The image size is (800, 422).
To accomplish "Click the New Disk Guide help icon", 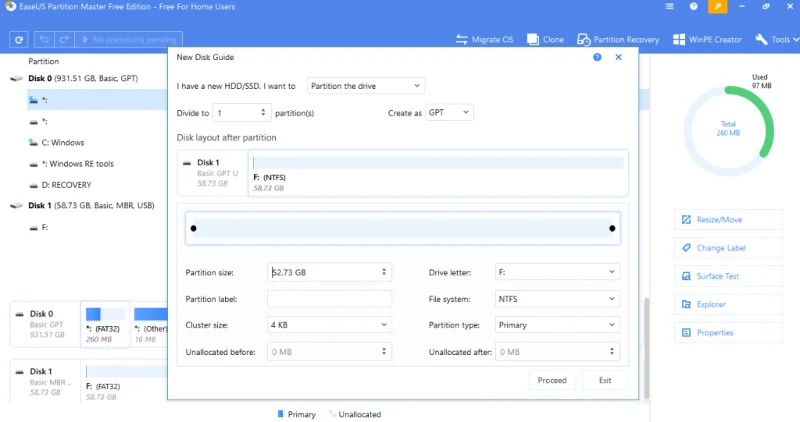I will pos(597,57).
